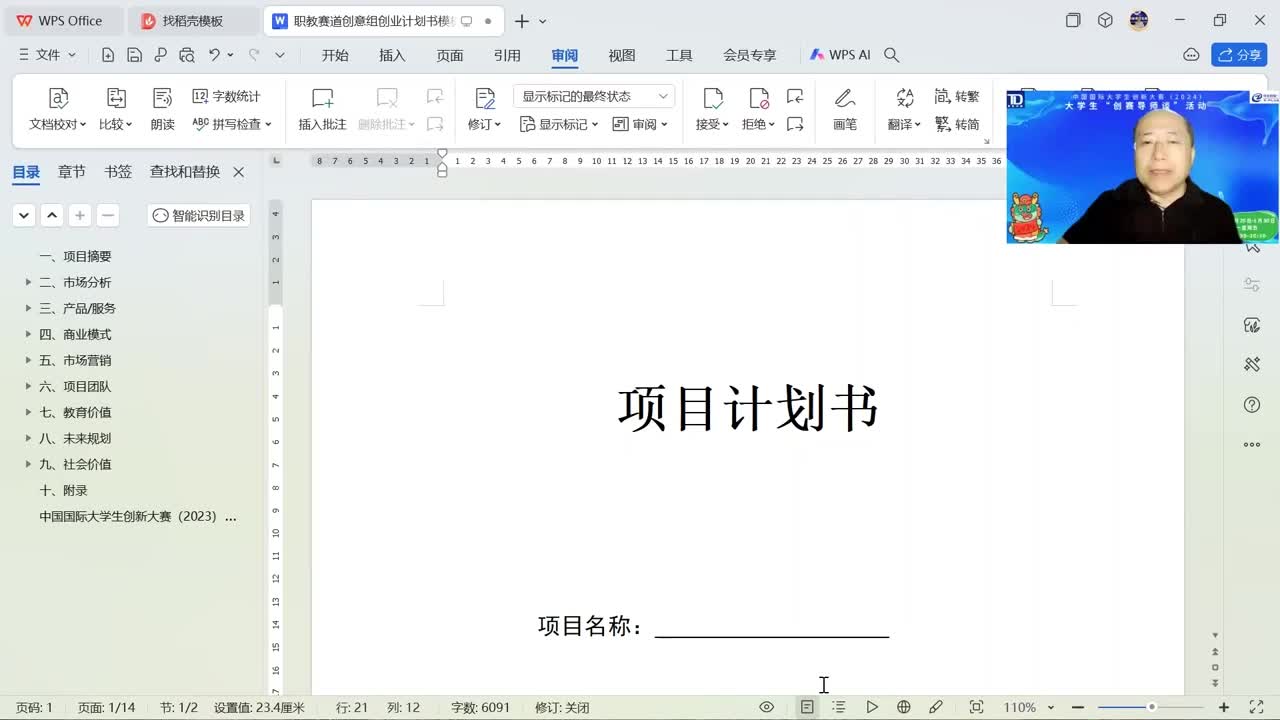Click the 拒绝 reject change icon
Screen dimensions: 1280x720
[x=758, y=98]
